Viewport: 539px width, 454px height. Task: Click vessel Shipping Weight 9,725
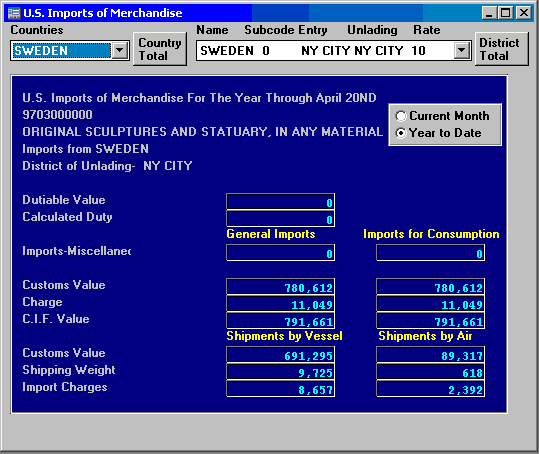[x=280, y=372]
